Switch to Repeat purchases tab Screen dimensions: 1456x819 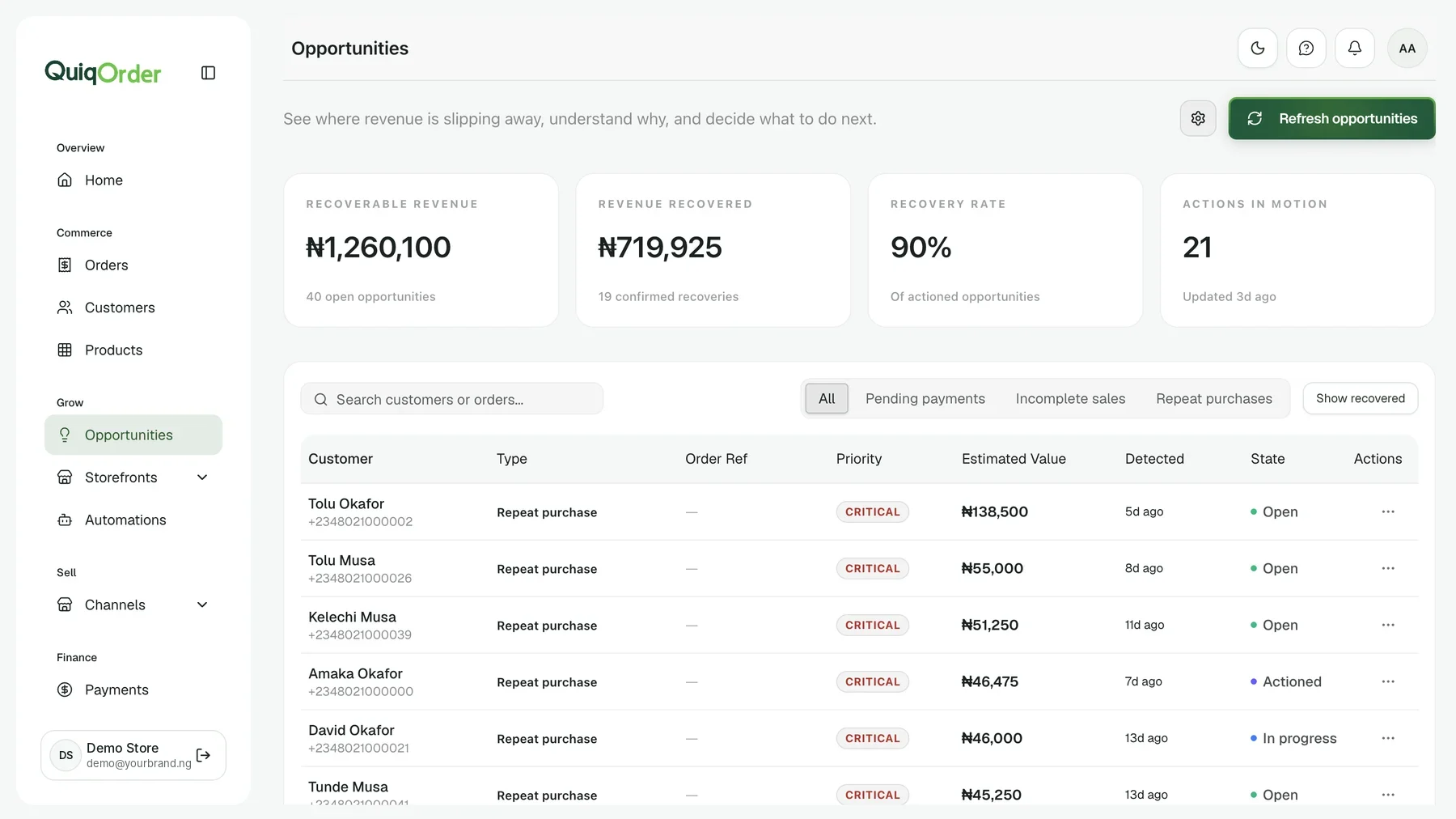click(1213, 398)
